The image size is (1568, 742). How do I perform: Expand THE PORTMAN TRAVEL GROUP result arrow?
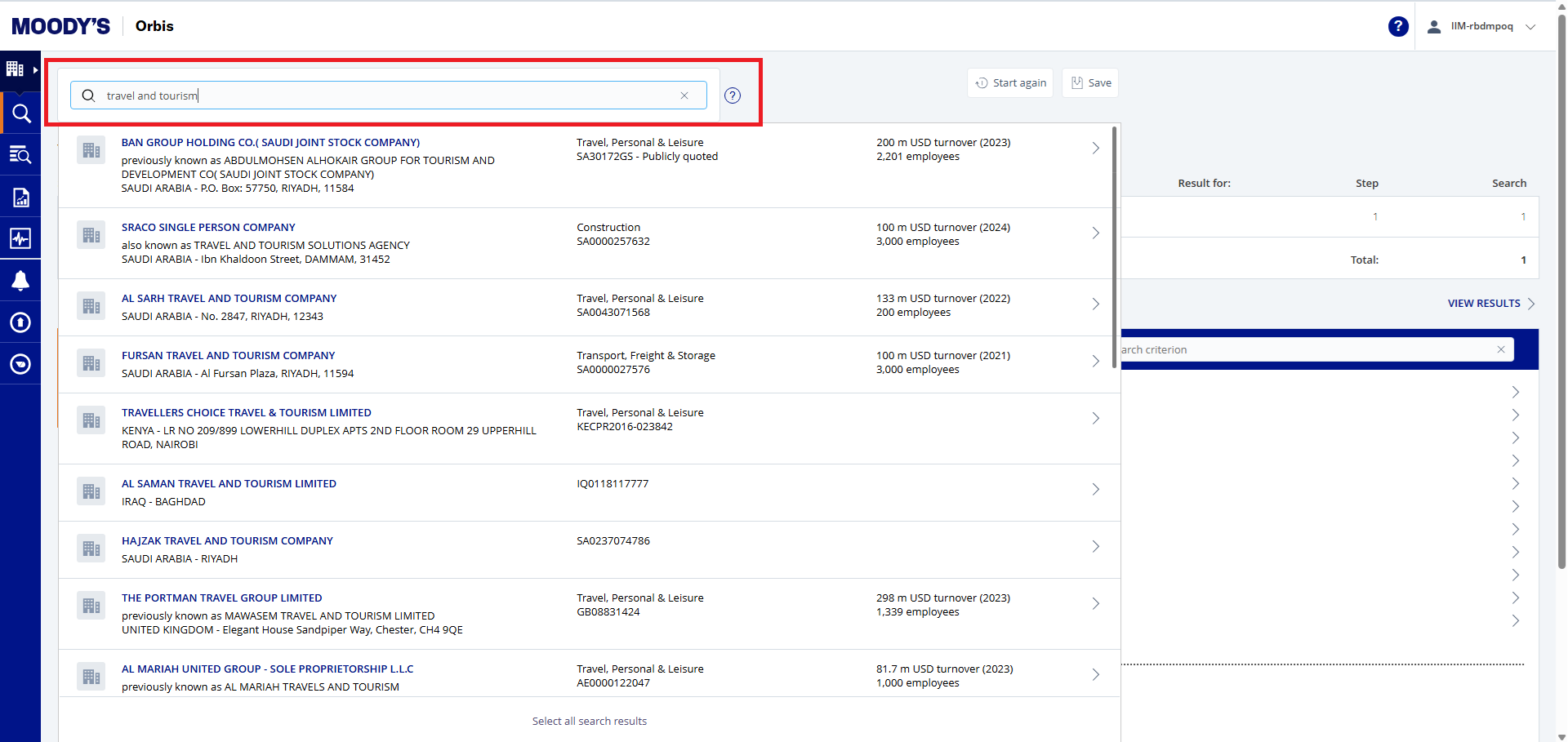coord(1095,603)
